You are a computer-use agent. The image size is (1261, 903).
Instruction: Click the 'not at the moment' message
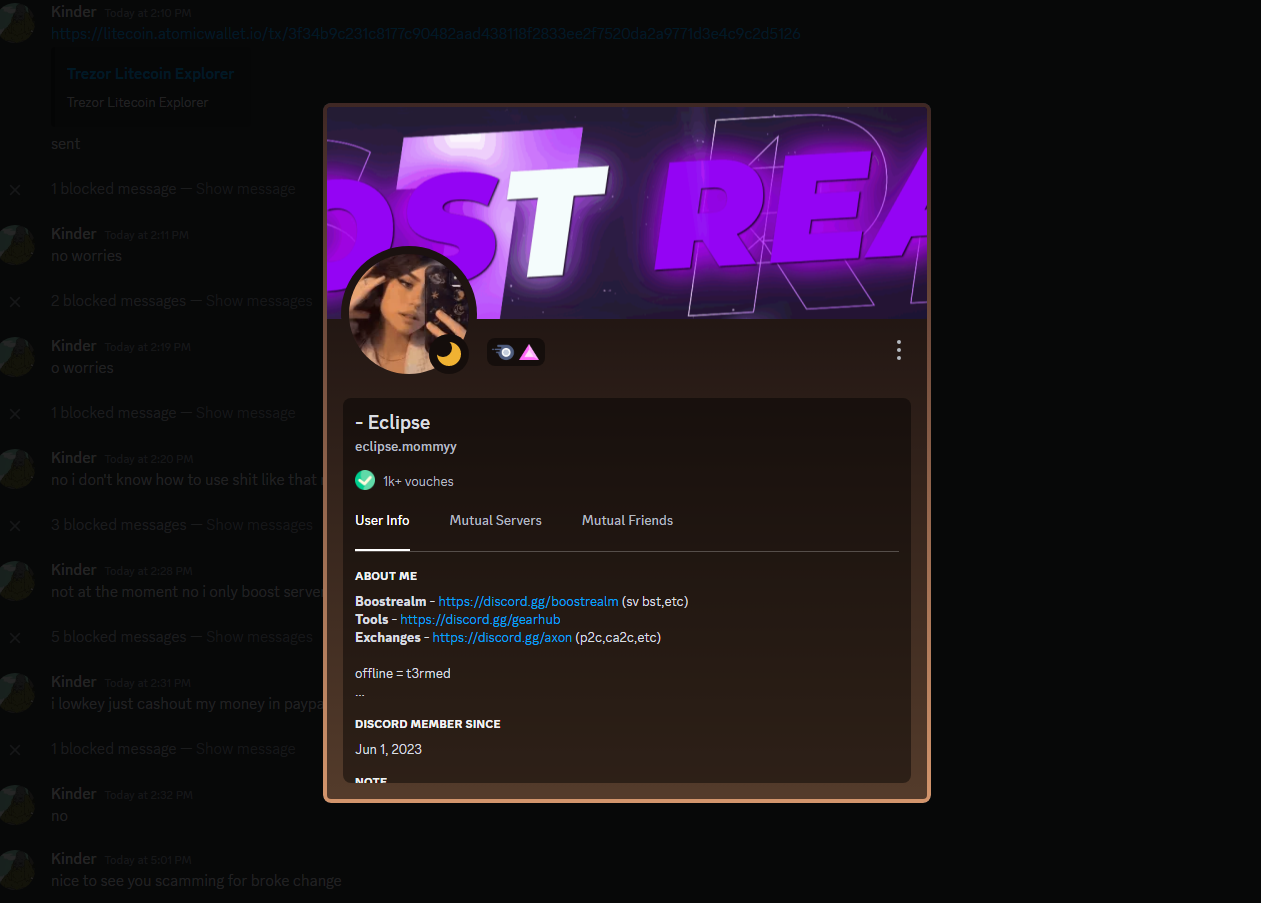(189, 592)
